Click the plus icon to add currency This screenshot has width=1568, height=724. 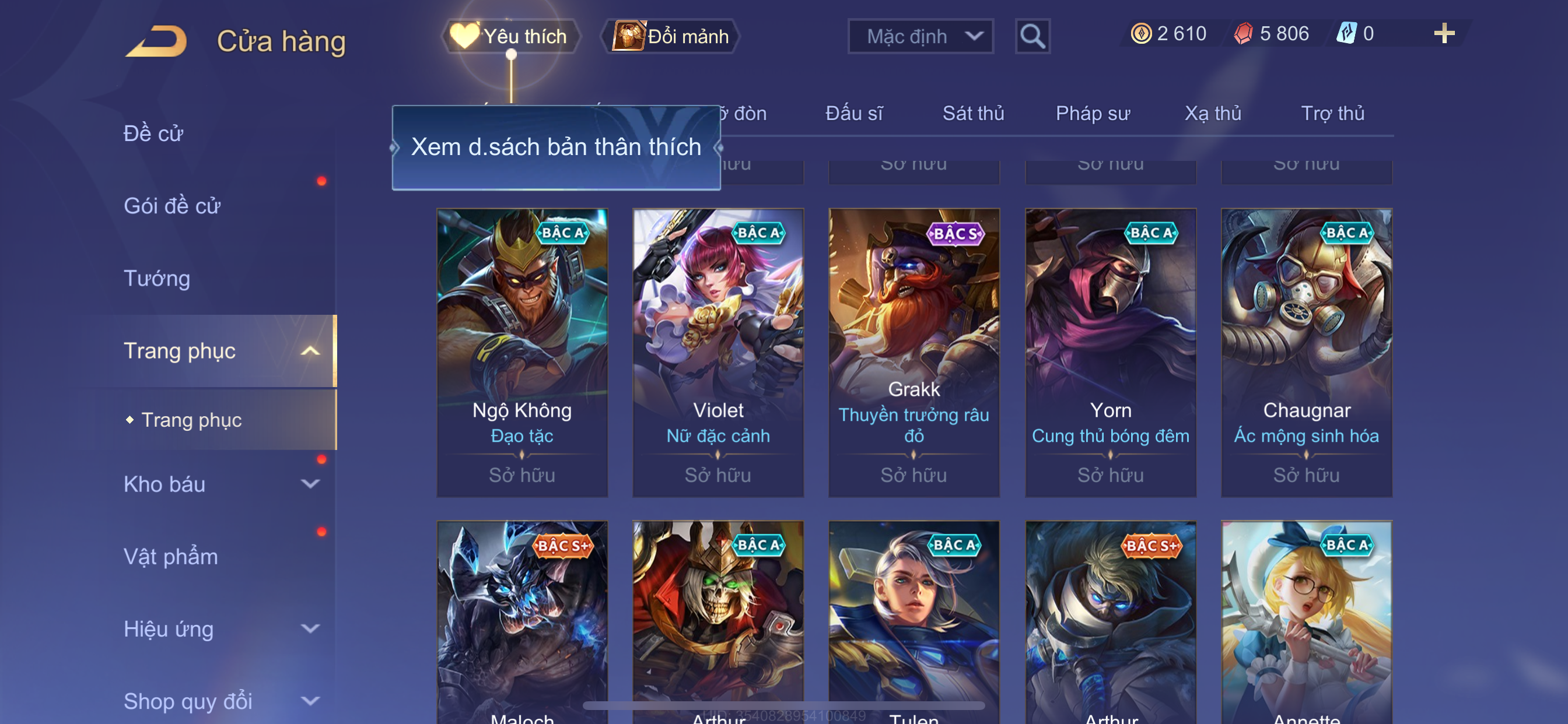click(x=1444, y=33)
